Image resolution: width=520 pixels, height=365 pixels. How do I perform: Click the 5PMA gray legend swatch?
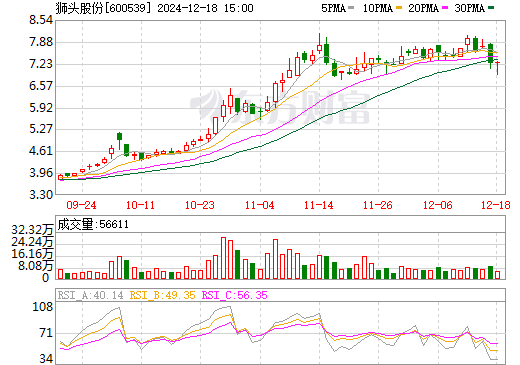tap(351, 8)
